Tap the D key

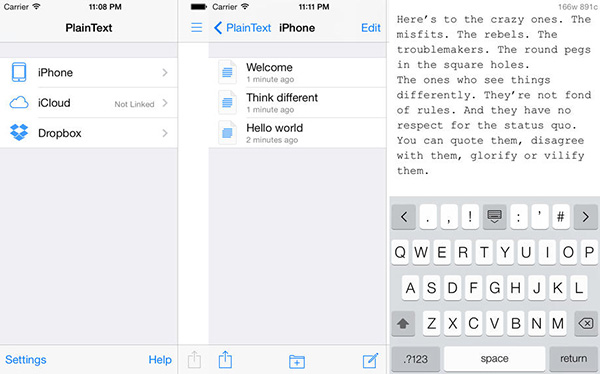click(x=453, y=288)
